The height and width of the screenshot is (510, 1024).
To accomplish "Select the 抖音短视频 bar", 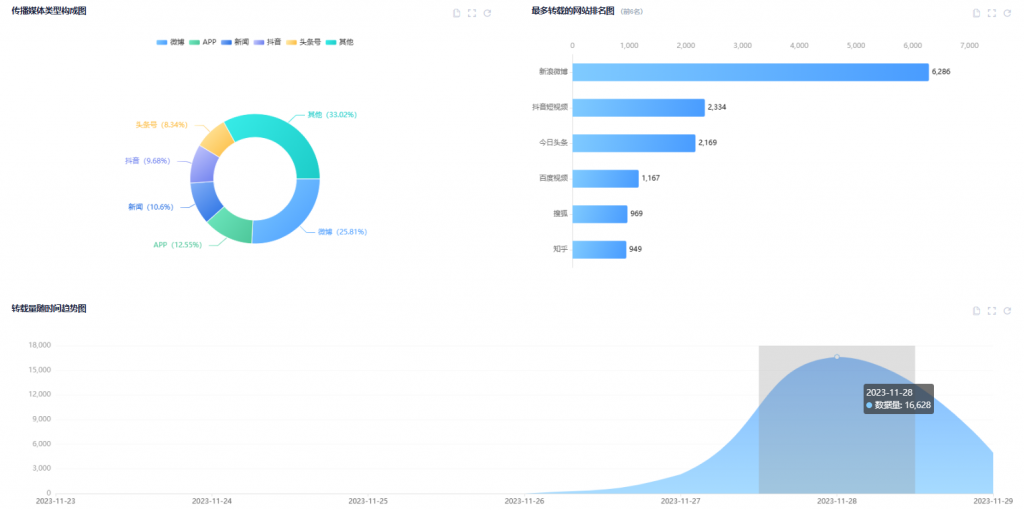I will tap(638, 107).
